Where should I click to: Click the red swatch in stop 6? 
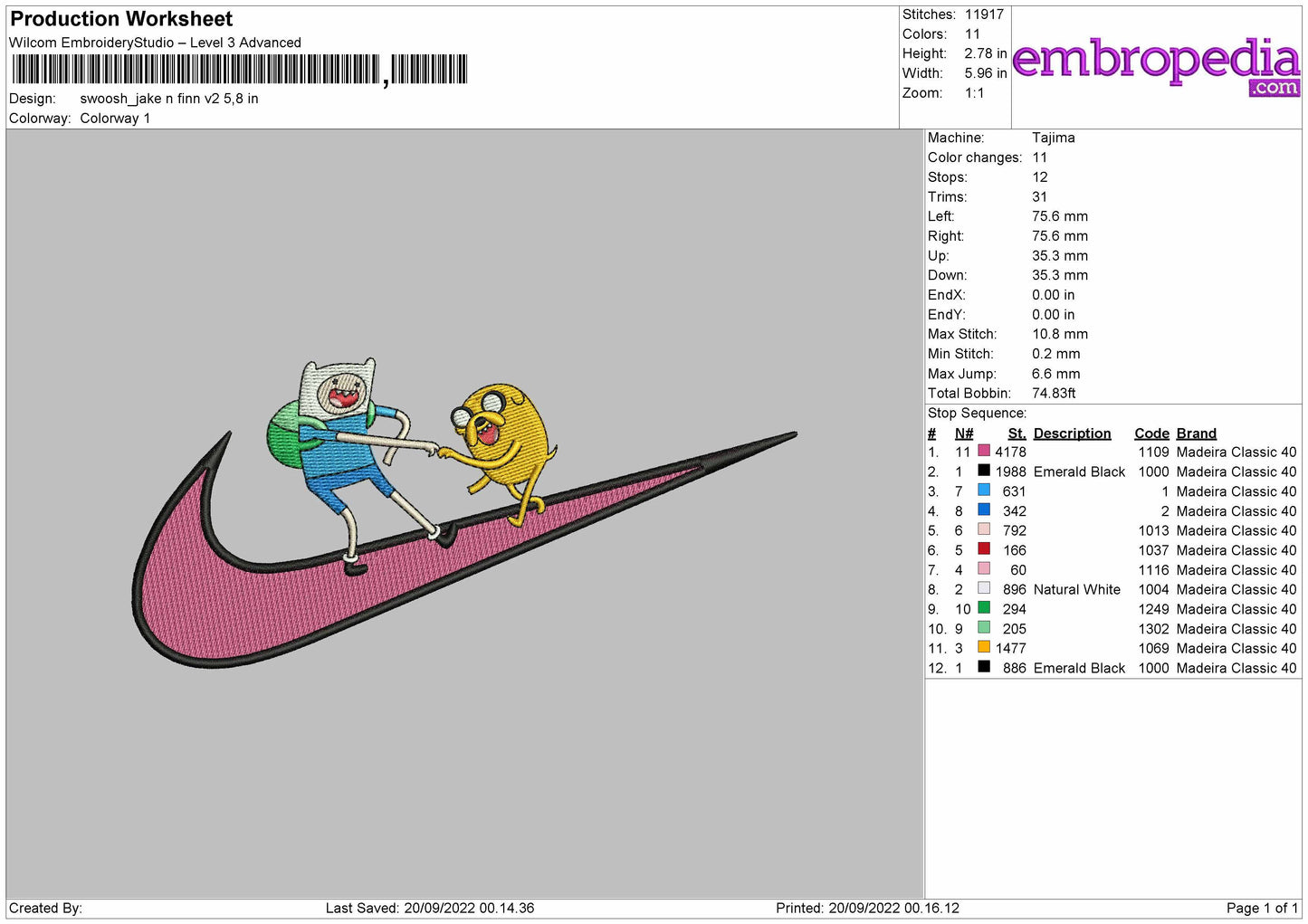pyautogui.click(x=984, y=549)
